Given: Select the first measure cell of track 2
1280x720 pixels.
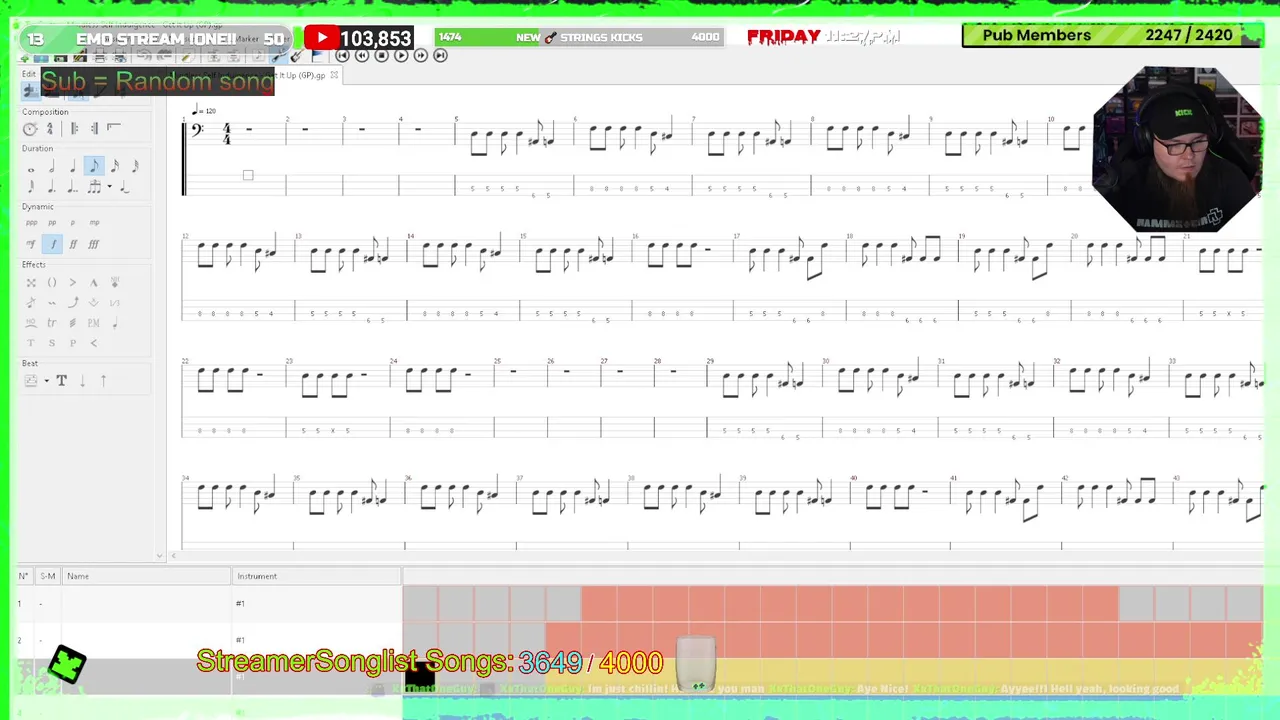Looking at the screenshot, I should 420,639.
